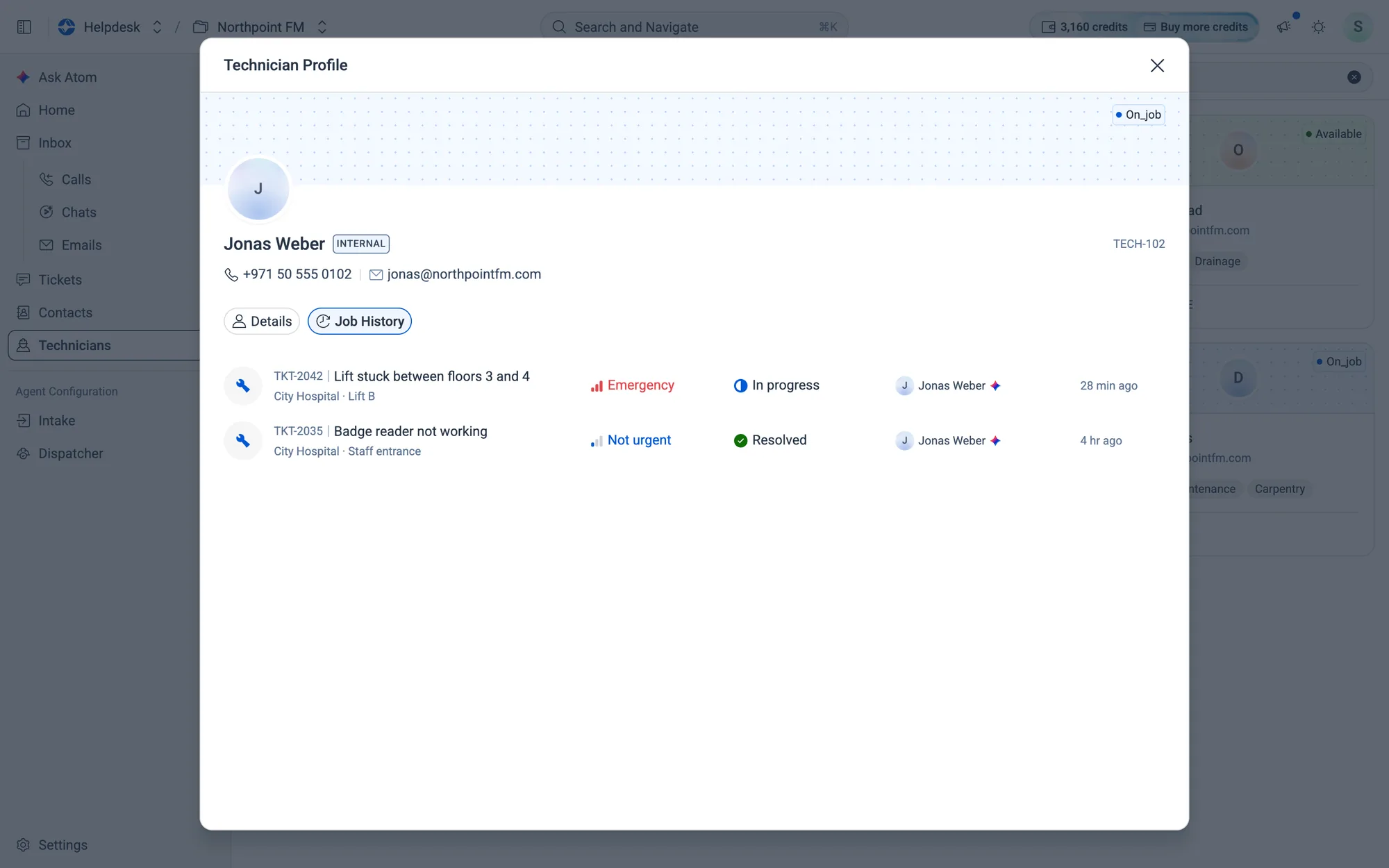The height and width of the screenshot is (868, 1389).
Task: Close the Technician Profile dialog
Action: coord(1157,65)
